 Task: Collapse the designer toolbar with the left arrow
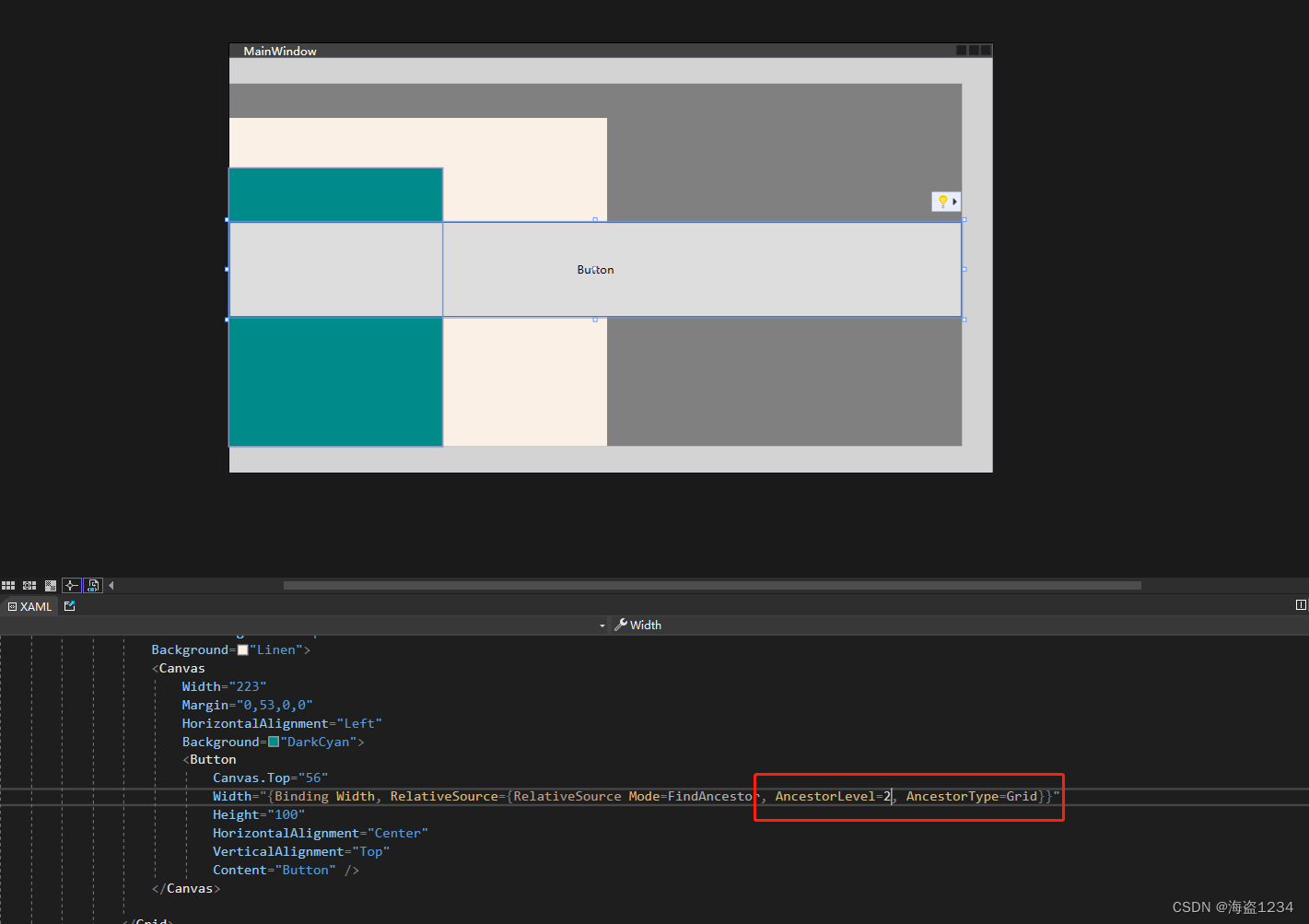coord(111,585)
